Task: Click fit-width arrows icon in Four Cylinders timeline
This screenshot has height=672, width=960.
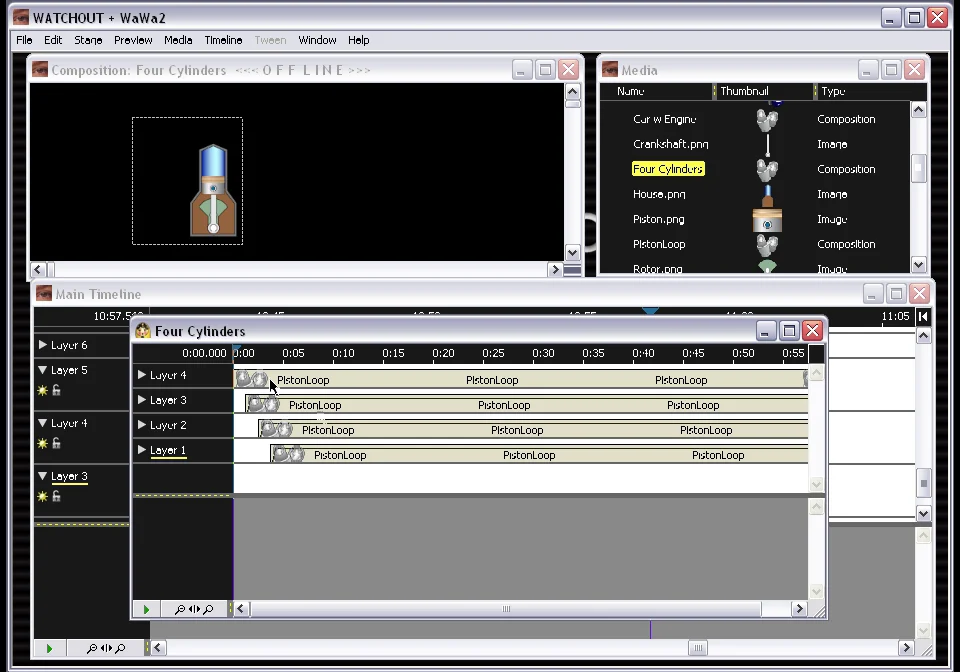Action: coord(194,609)
